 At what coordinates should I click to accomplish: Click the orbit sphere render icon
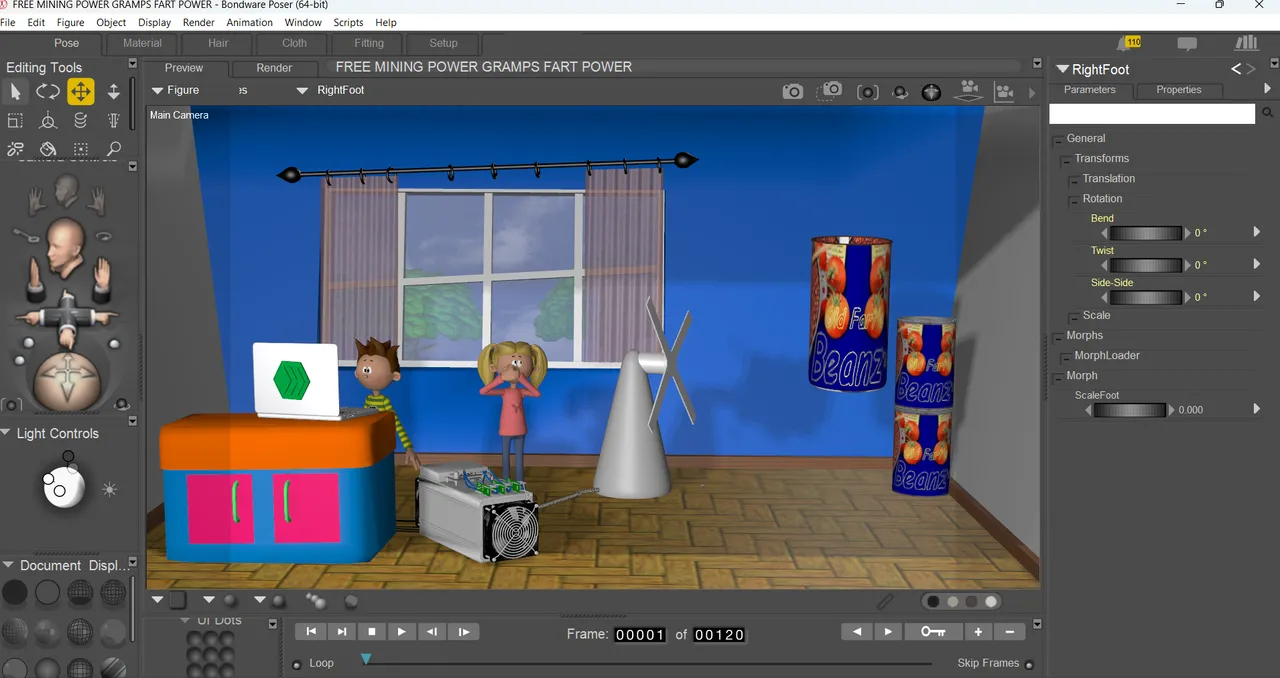point(900,92)
